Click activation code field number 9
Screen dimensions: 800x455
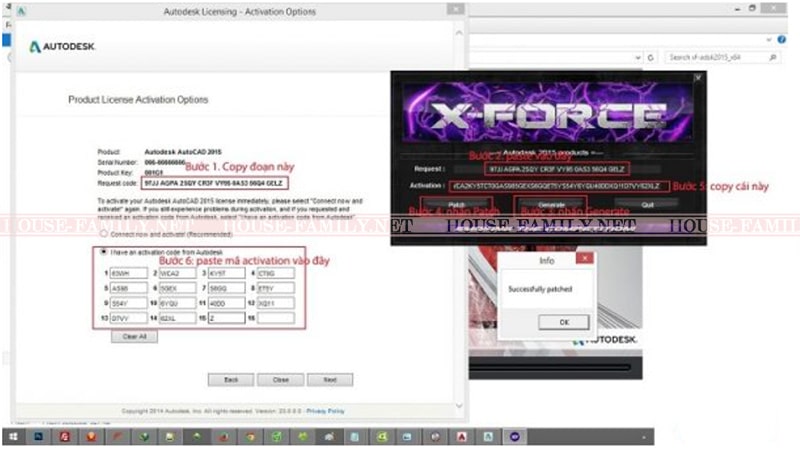(x=129, y=303)
